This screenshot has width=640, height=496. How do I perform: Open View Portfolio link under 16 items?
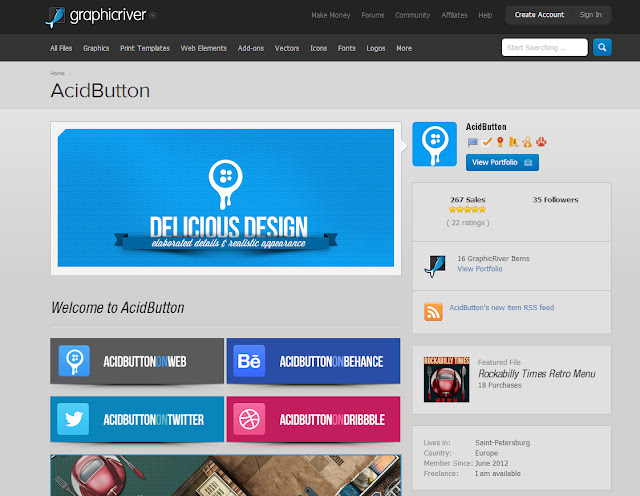tap(480, 269)
